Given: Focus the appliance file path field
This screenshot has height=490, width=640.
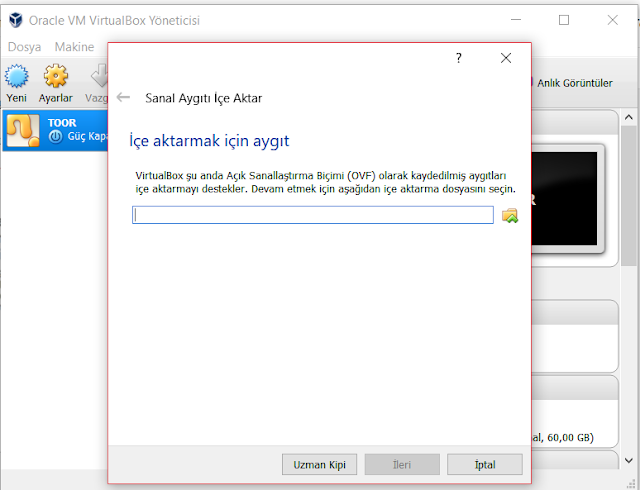Looking at the screenshot, I should coord(313,215).
